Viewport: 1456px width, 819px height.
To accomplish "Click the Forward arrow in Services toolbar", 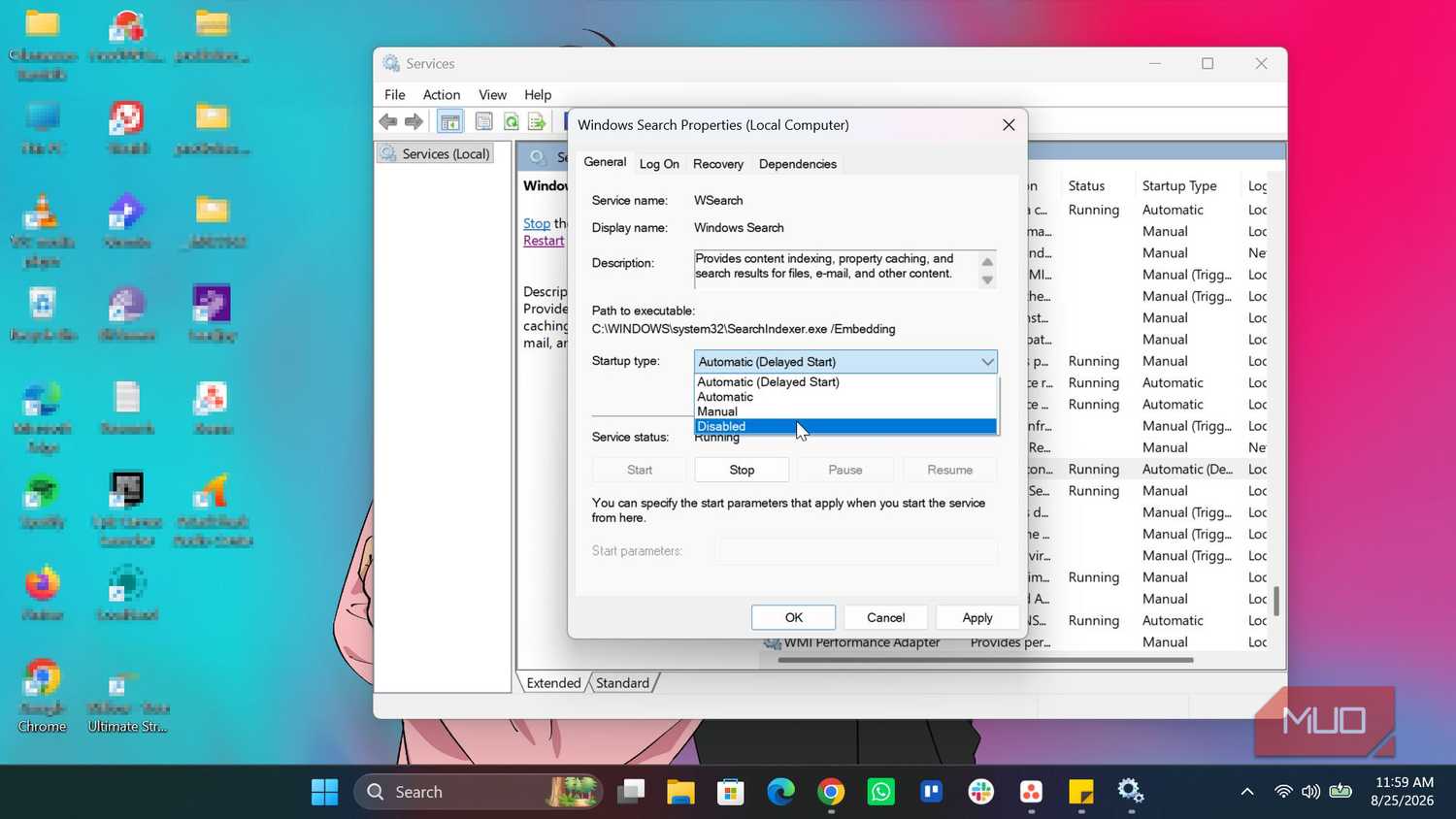I will click(x=414, y=121).
